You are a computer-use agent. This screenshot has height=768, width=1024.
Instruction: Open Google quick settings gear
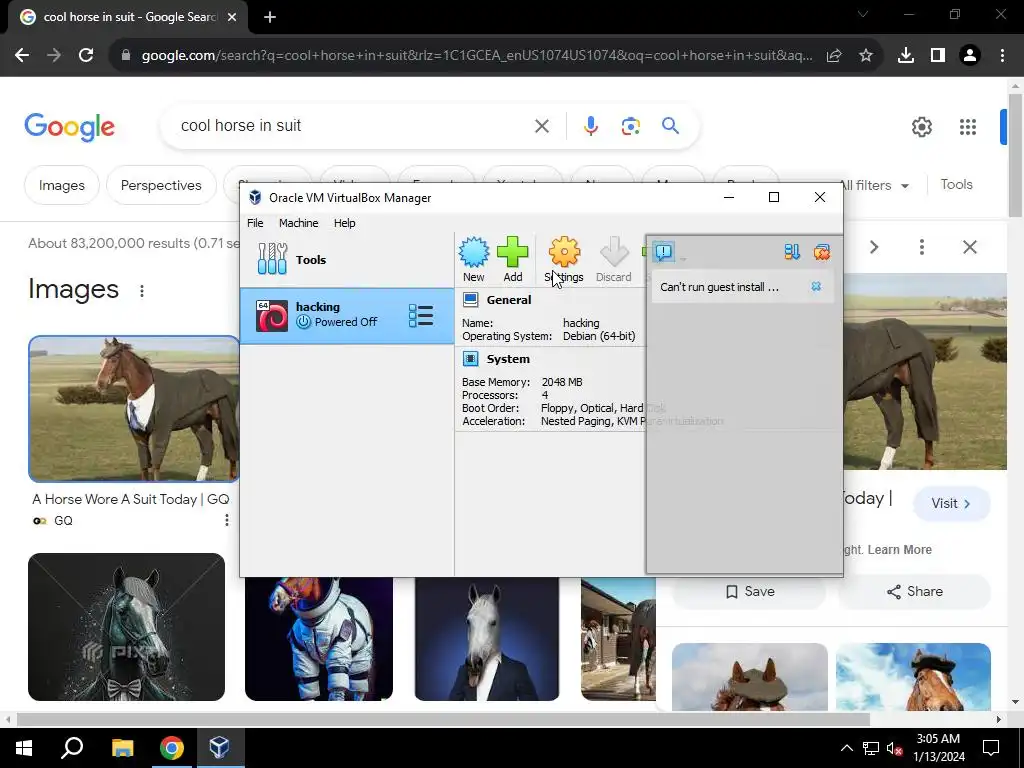coord(921,127)
